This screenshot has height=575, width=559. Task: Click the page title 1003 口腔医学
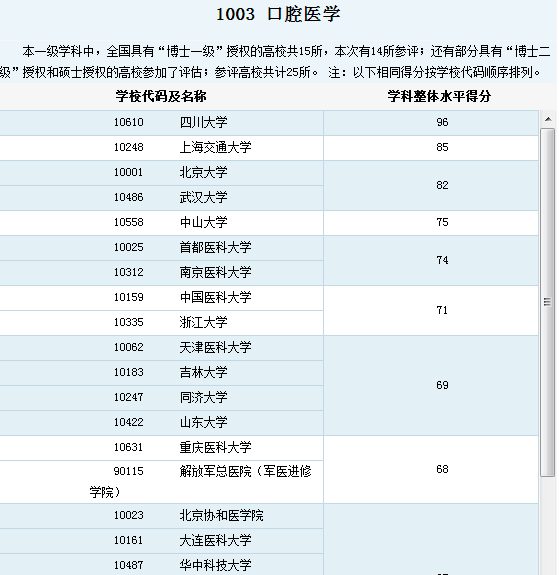click(278, 14)
